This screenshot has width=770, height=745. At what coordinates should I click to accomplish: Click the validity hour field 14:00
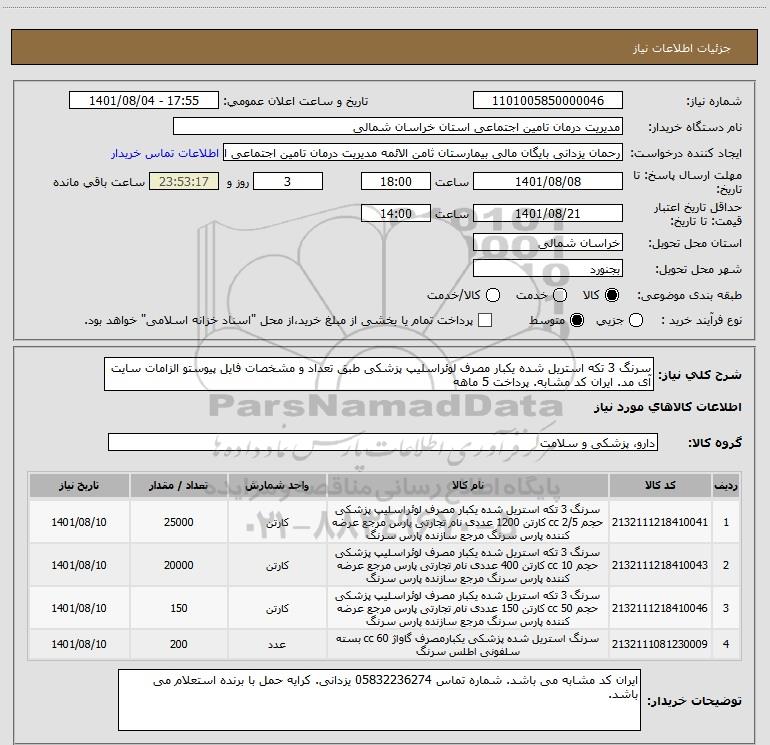tap(396, 213)
